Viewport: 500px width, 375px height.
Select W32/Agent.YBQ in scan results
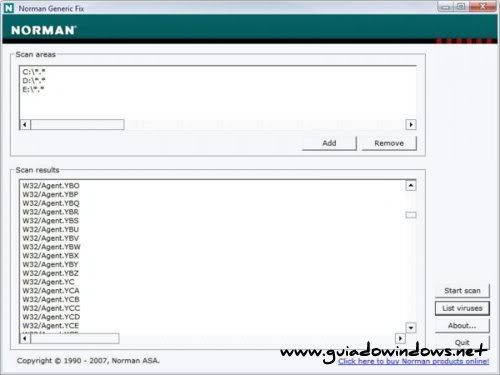[x=51, y=203]
